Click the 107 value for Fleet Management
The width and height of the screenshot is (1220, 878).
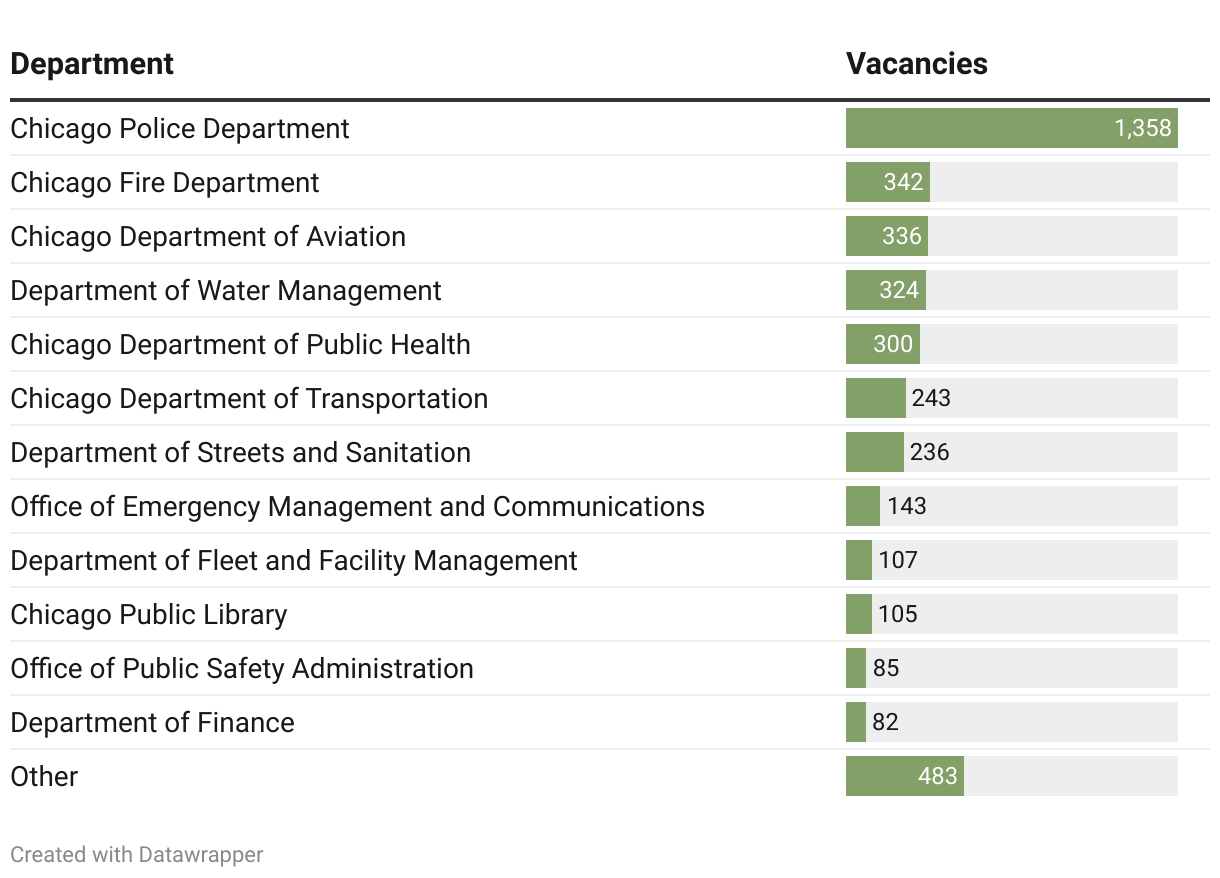(898, 561)
